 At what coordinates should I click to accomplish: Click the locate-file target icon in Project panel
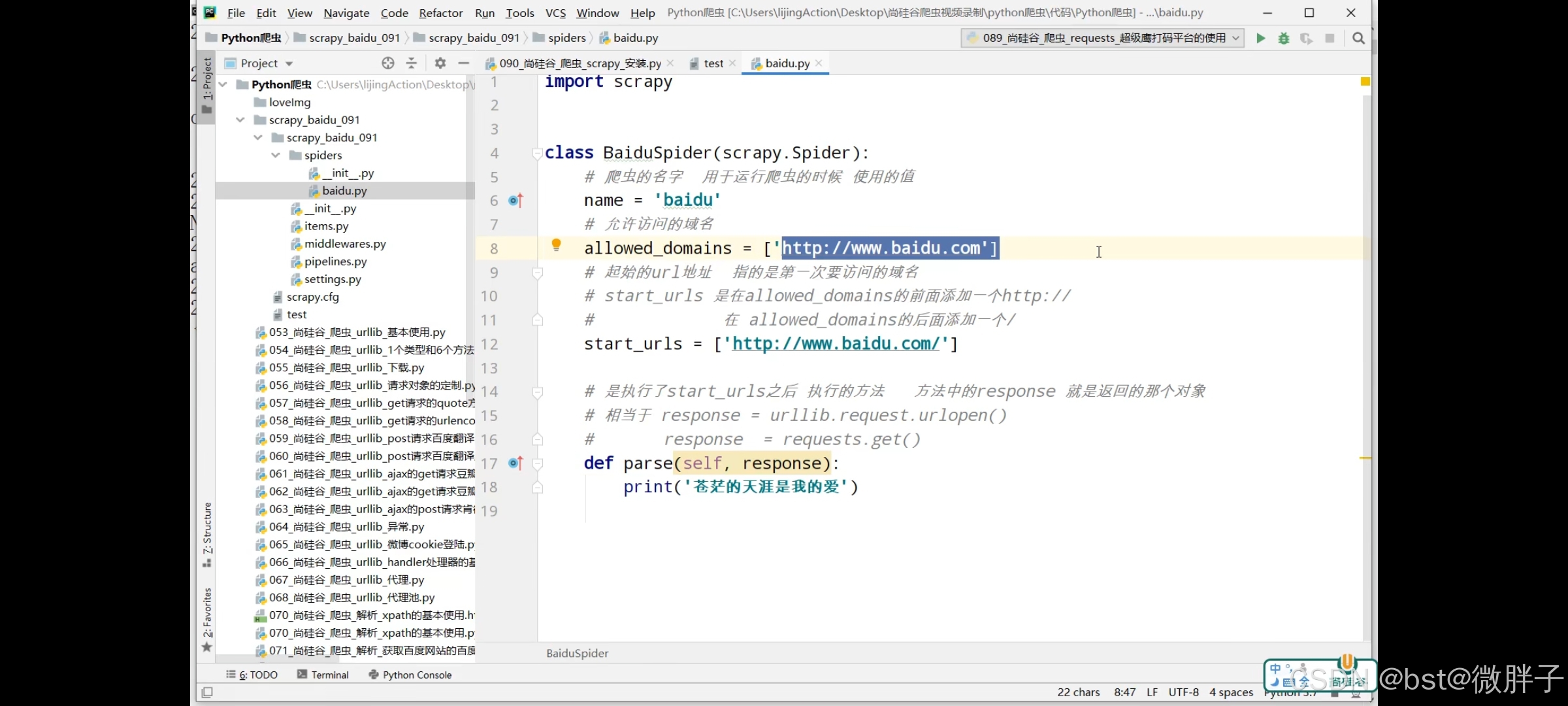pos(388,63)
